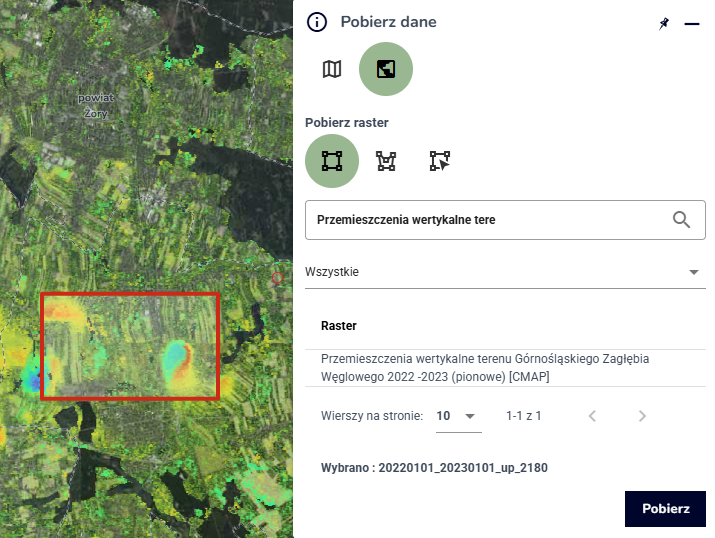The height and width of the screenshot is (538, 715).
Task: Select the raster download mode icon
Action: [x=385, y=69]
